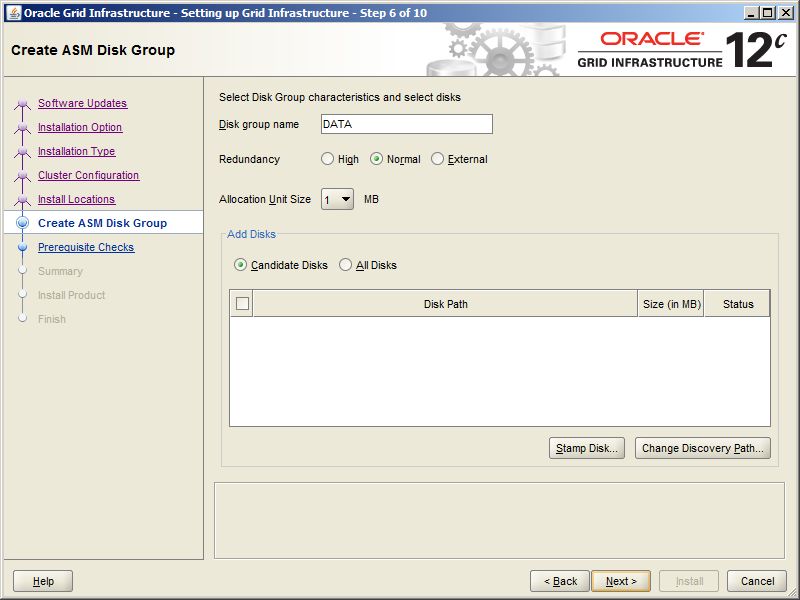Go Back to previous step
This screenshot has width=800, height=600.
pos(560,581)
